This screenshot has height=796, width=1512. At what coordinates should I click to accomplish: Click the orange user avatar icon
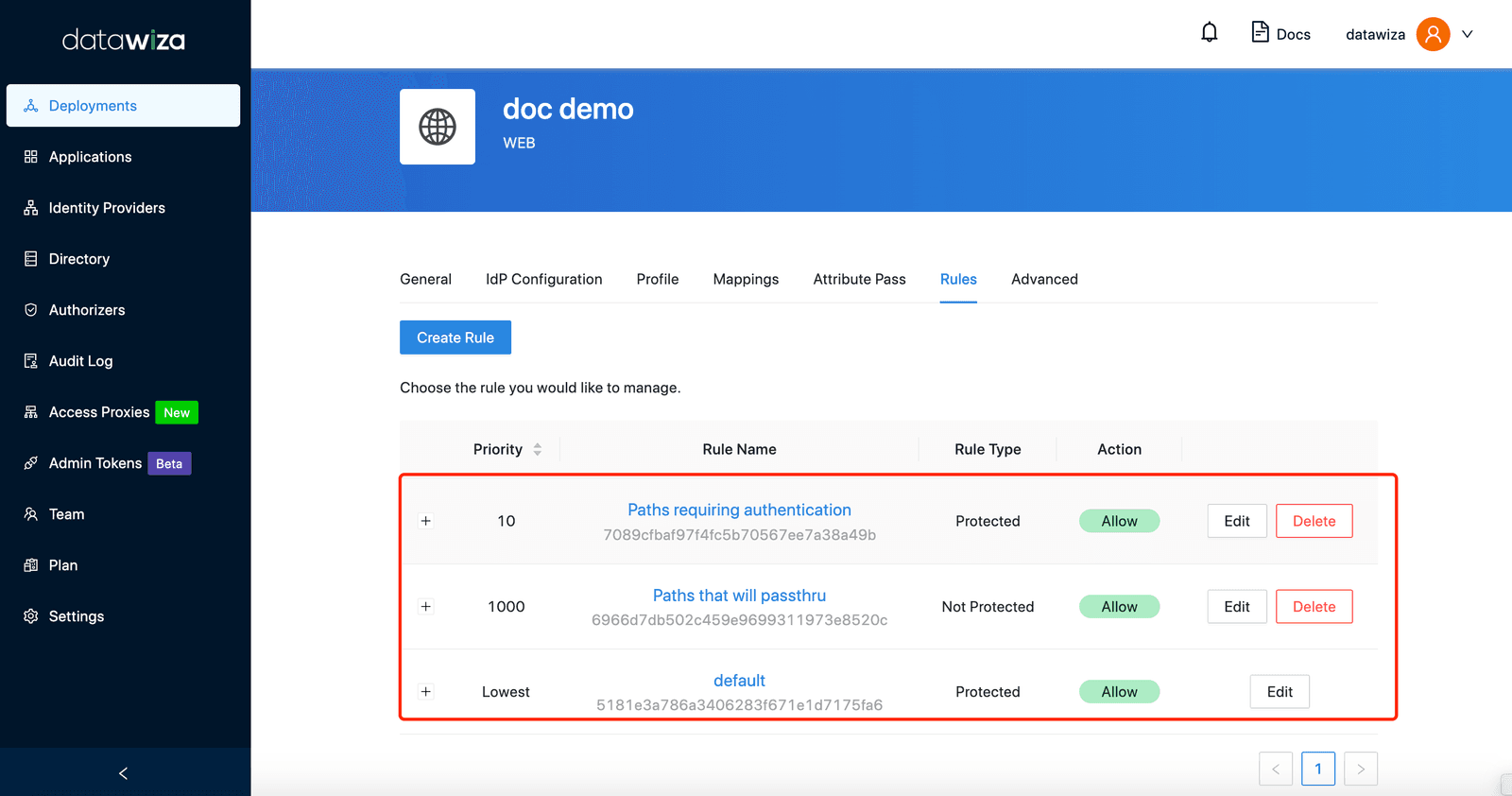coord(1433,34)
